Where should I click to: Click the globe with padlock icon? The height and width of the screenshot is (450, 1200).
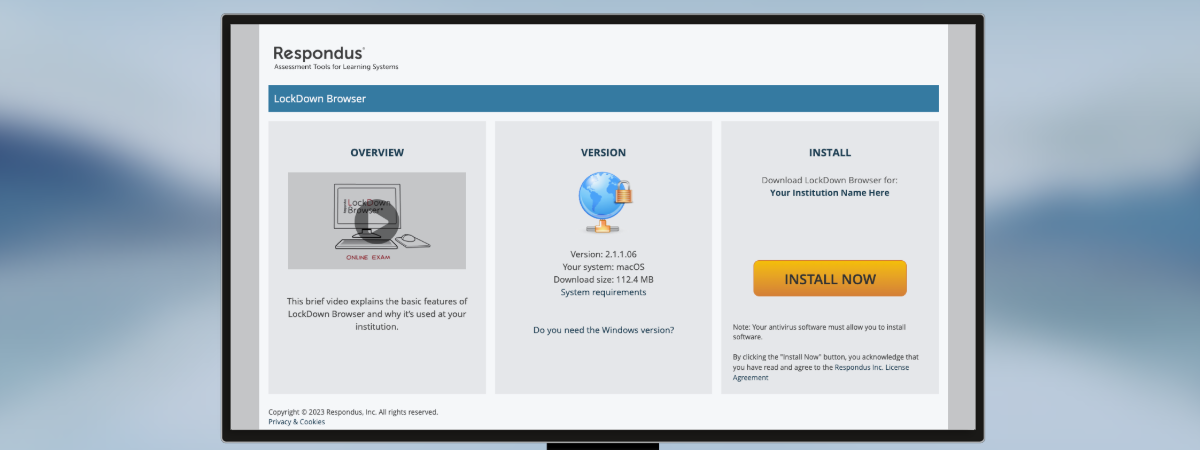604,203
